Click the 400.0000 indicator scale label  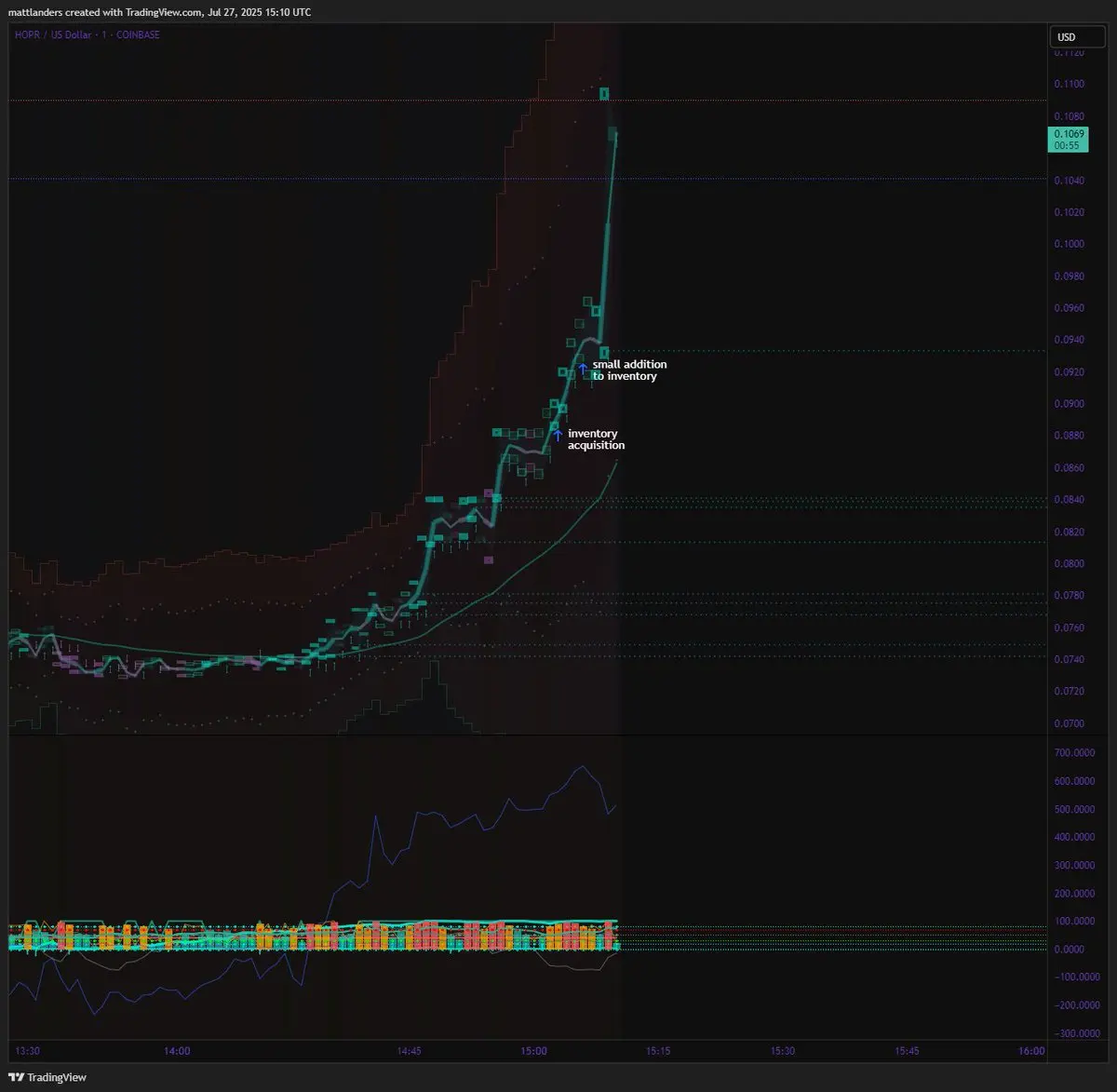pyautogui.click(x=1074, y=837)
